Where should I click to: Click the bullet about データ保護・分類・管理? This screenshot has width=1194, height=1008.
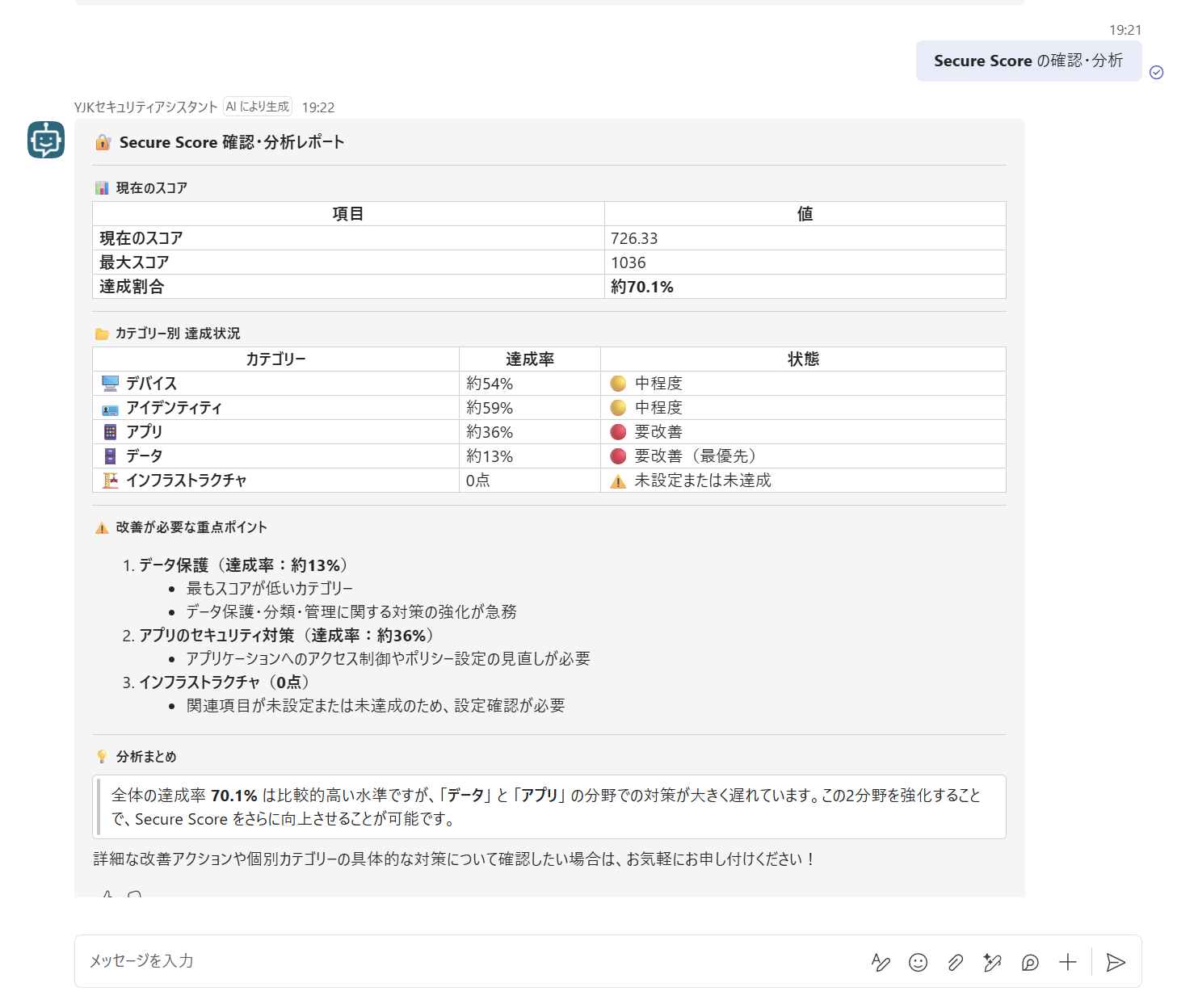[x=351, y=612]
